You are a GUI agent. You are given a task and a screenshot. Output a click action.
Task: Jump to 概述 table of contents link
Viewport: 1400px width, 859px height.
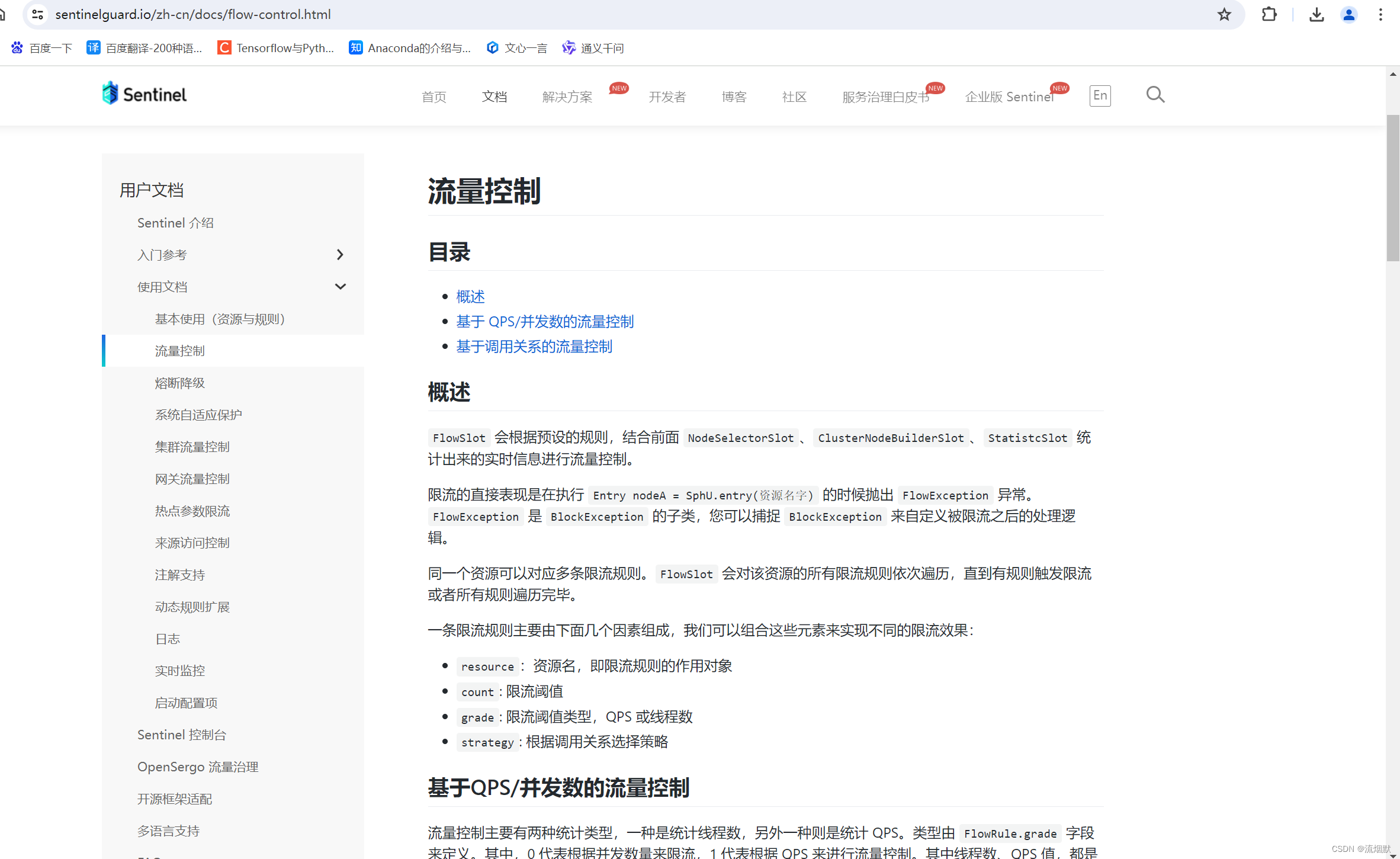(x=470, y=296)
